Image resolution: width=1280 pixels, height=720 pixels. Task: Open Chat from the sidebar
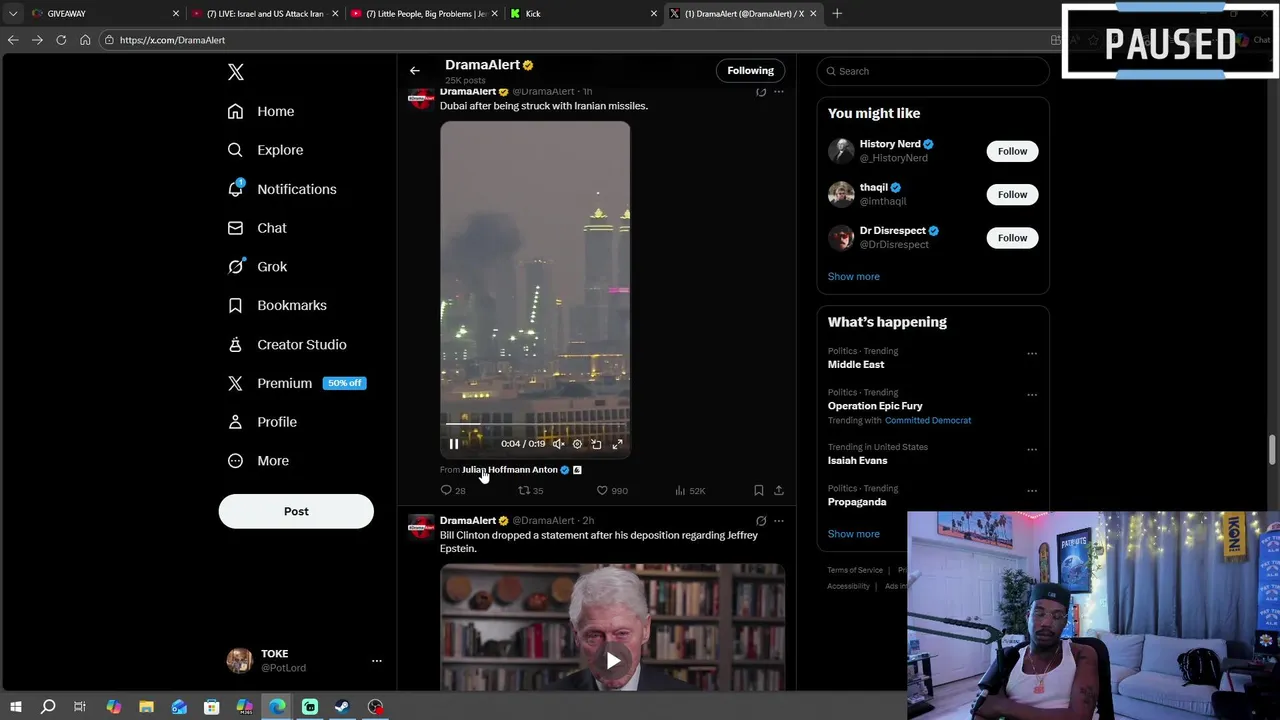coord(257,228)
